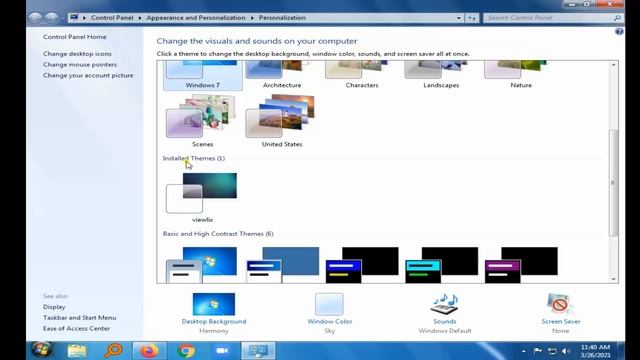
Task: Click the Sounds link text
Action: tap(444, 322)
